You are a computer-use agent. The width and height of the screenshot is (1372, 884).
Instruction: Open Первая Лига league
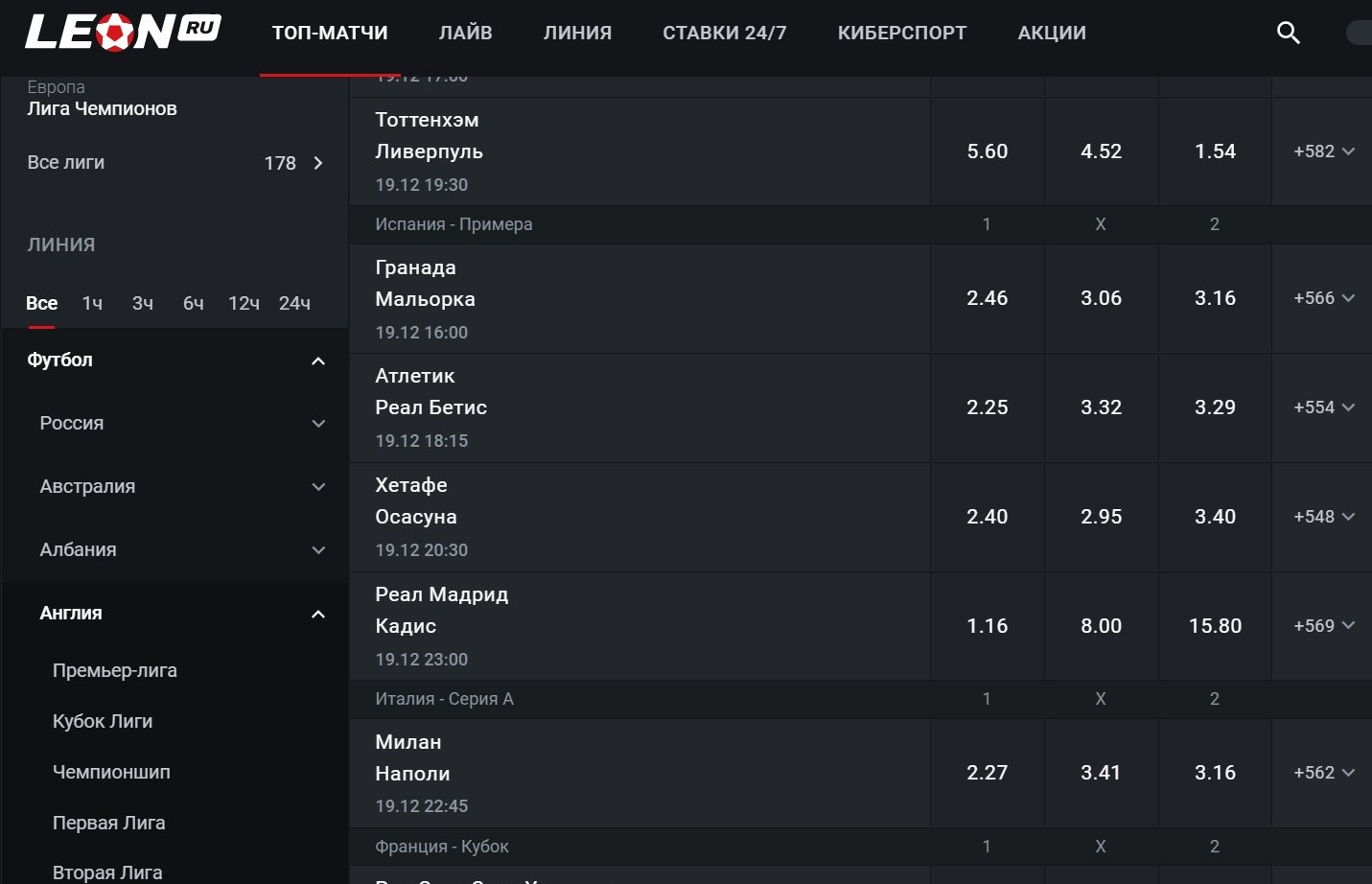point(109,823)
